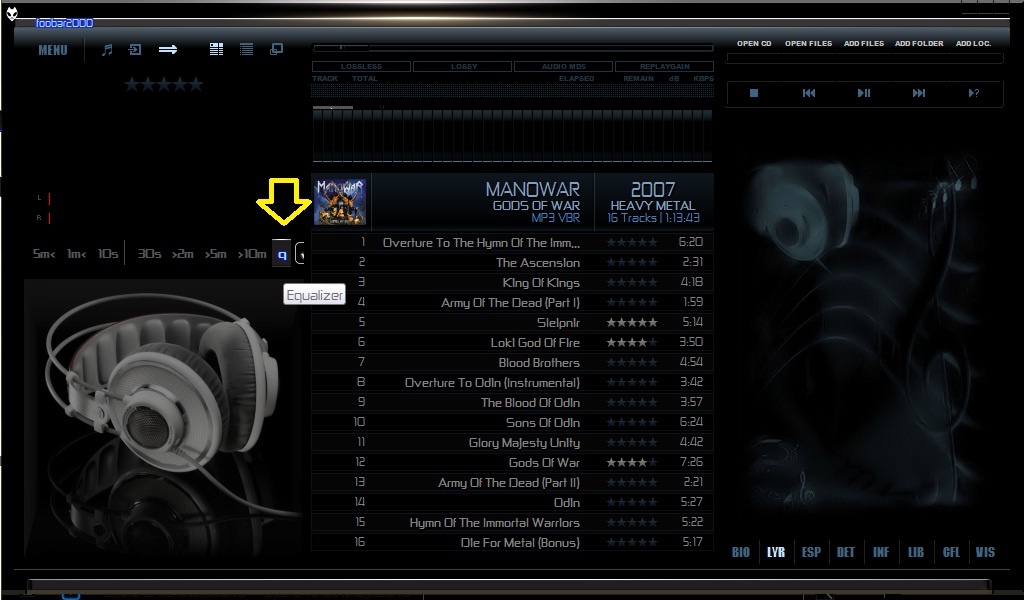Select track Sons Of Odin
The height and width of the screenshot is (600, 1024).
coord(513,422)
